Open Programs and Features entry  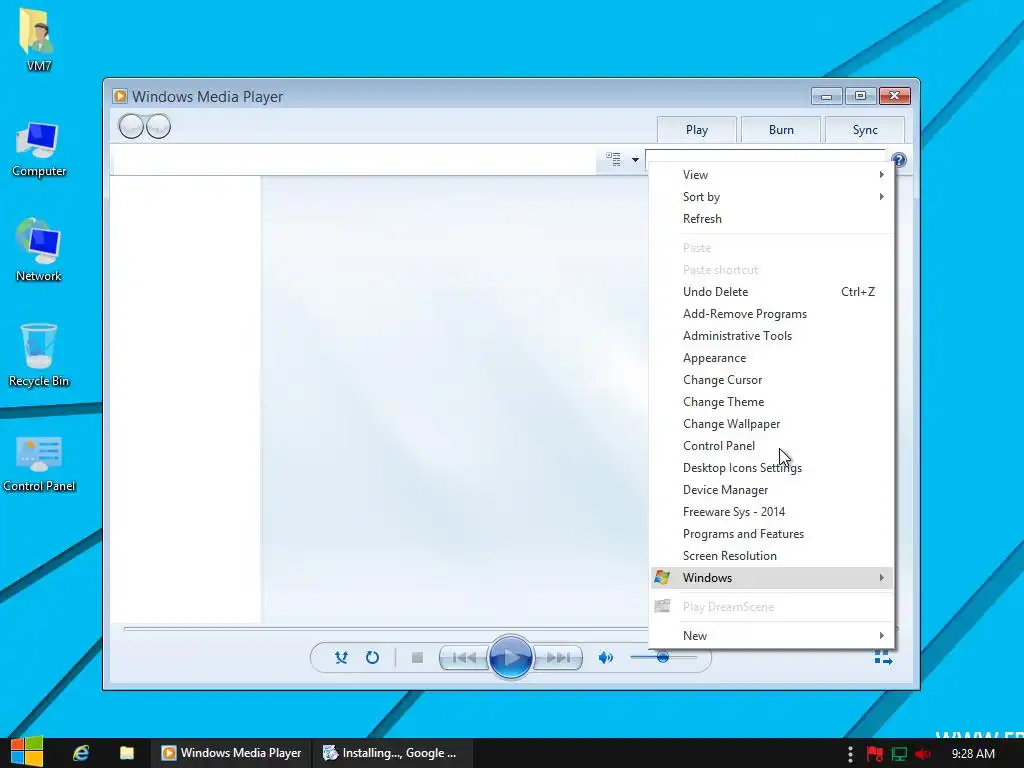pyautogui.click(x=772, y=534)
